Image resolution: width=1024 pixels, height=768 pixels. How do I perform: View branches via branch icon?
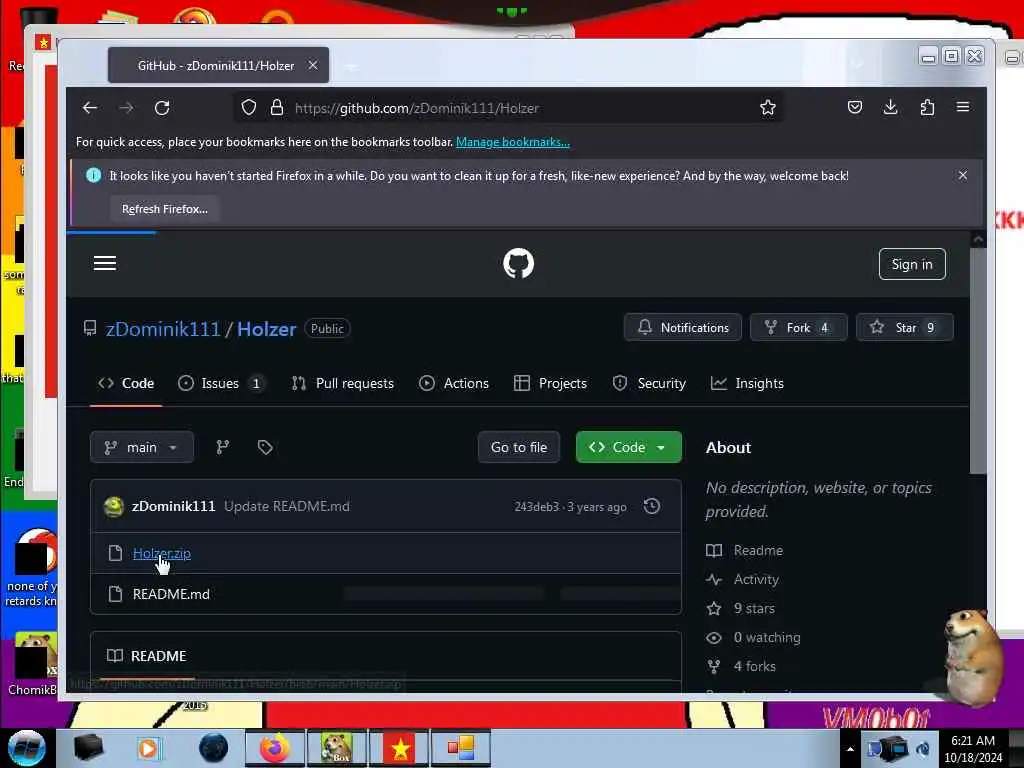pyautogui.click(x=223, y=447)
